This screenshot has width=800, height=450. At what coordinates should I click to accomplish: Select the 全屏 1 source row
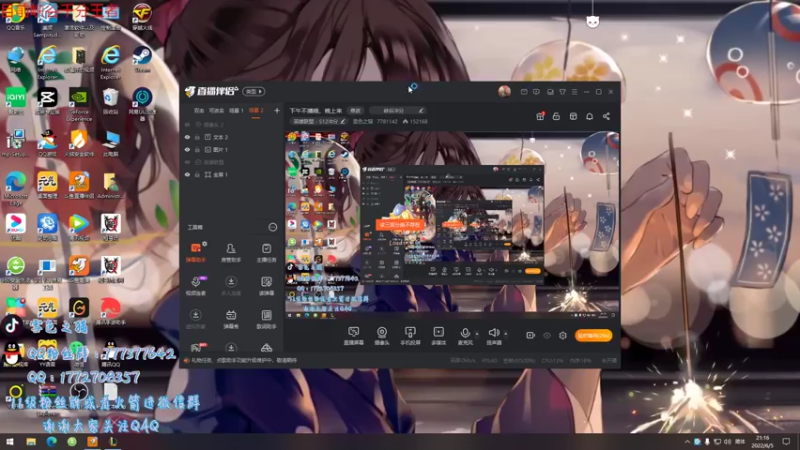(x=232, y=174)
